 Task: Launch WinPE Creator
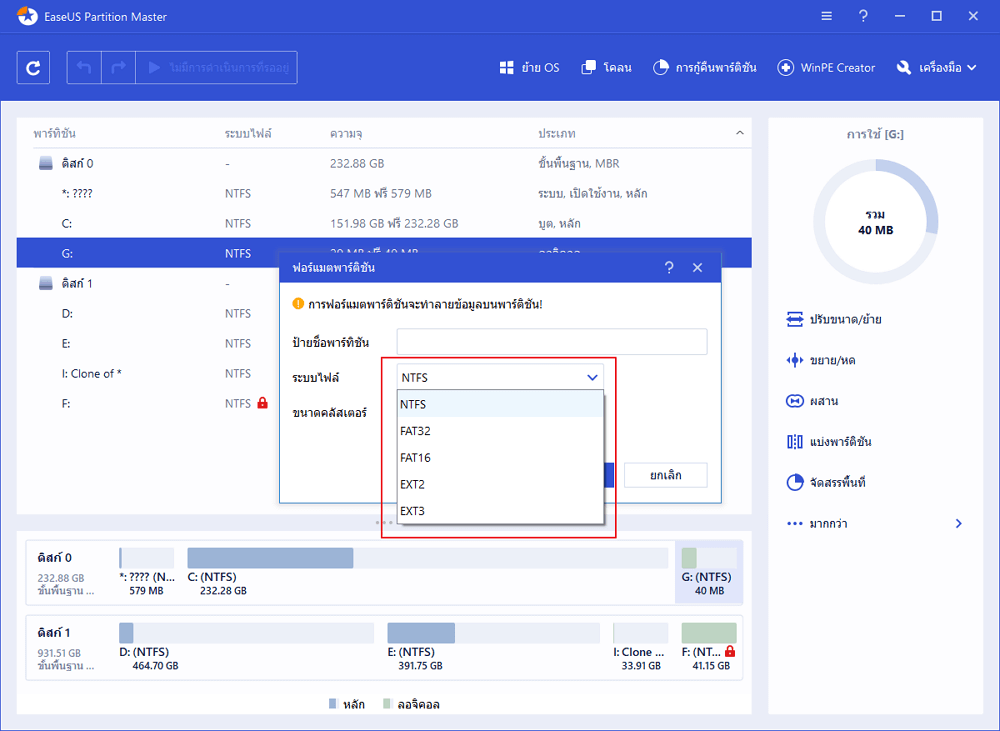(x=826, y=68)
